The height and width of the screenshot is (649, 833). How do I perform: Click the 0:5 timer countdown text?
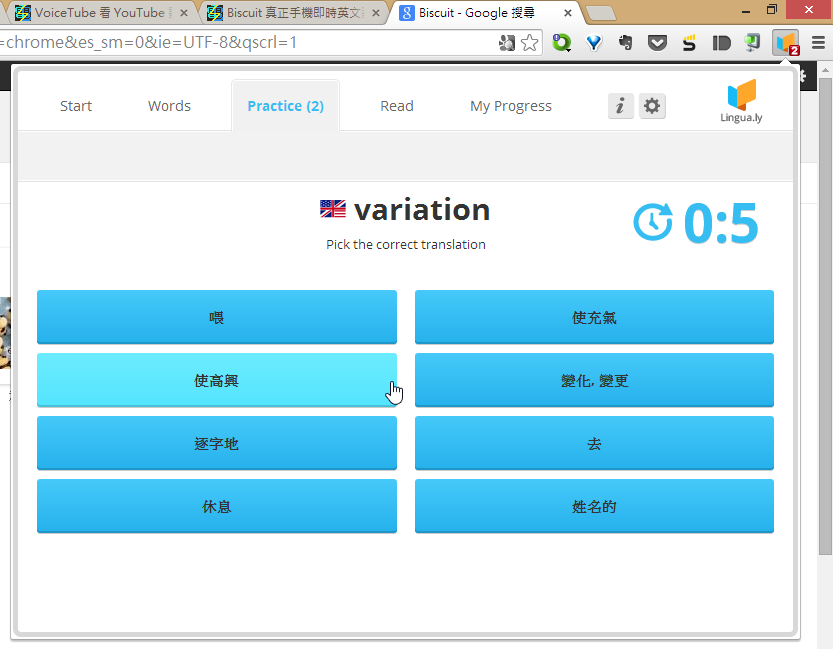pos(720,223)
